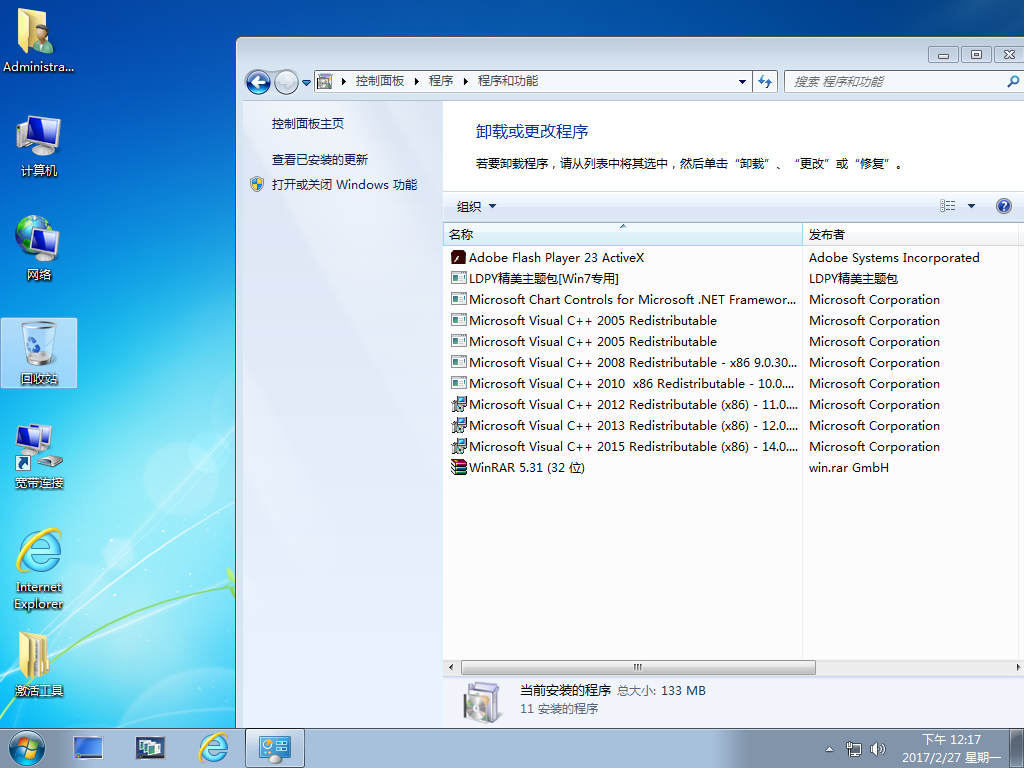Click the horizontal scrollbar thumb
Image resolution: width=1024 pixels, height=768 pixels.
[638, 667]
